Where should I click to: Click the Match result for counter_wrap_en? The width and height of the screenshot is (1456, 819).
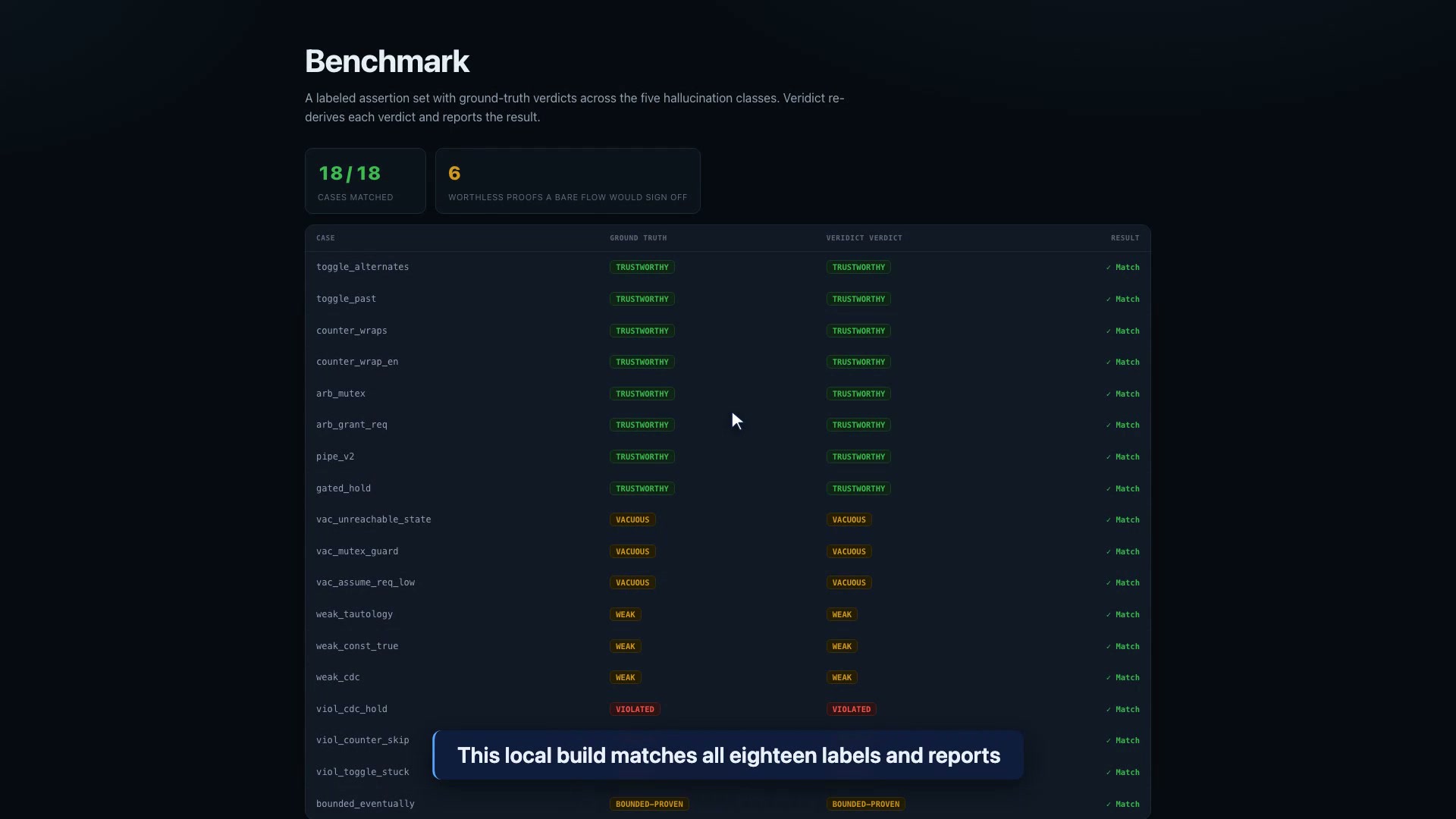pyautogui.click(x=1122, y=362)
